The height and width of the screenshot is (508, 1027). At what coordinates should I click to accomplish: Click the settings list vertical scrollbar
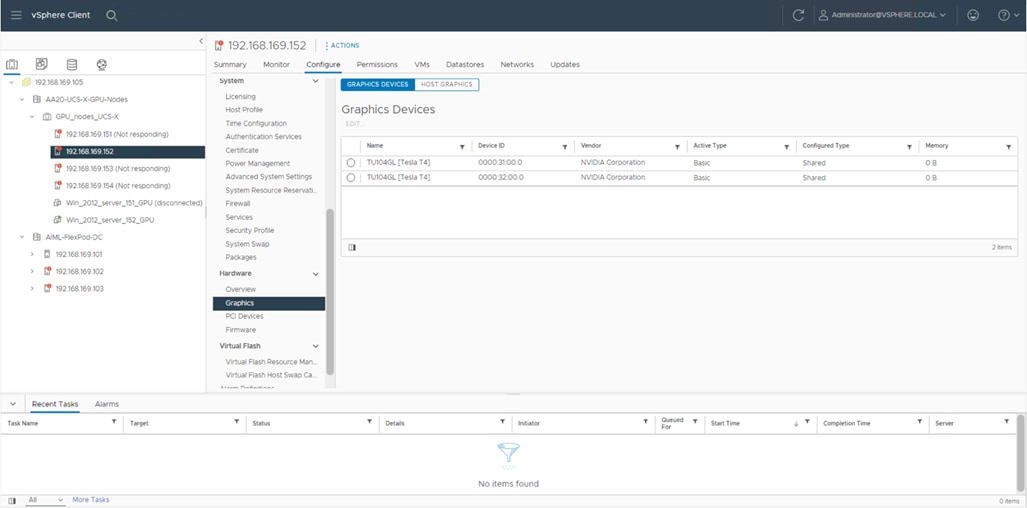330,291
